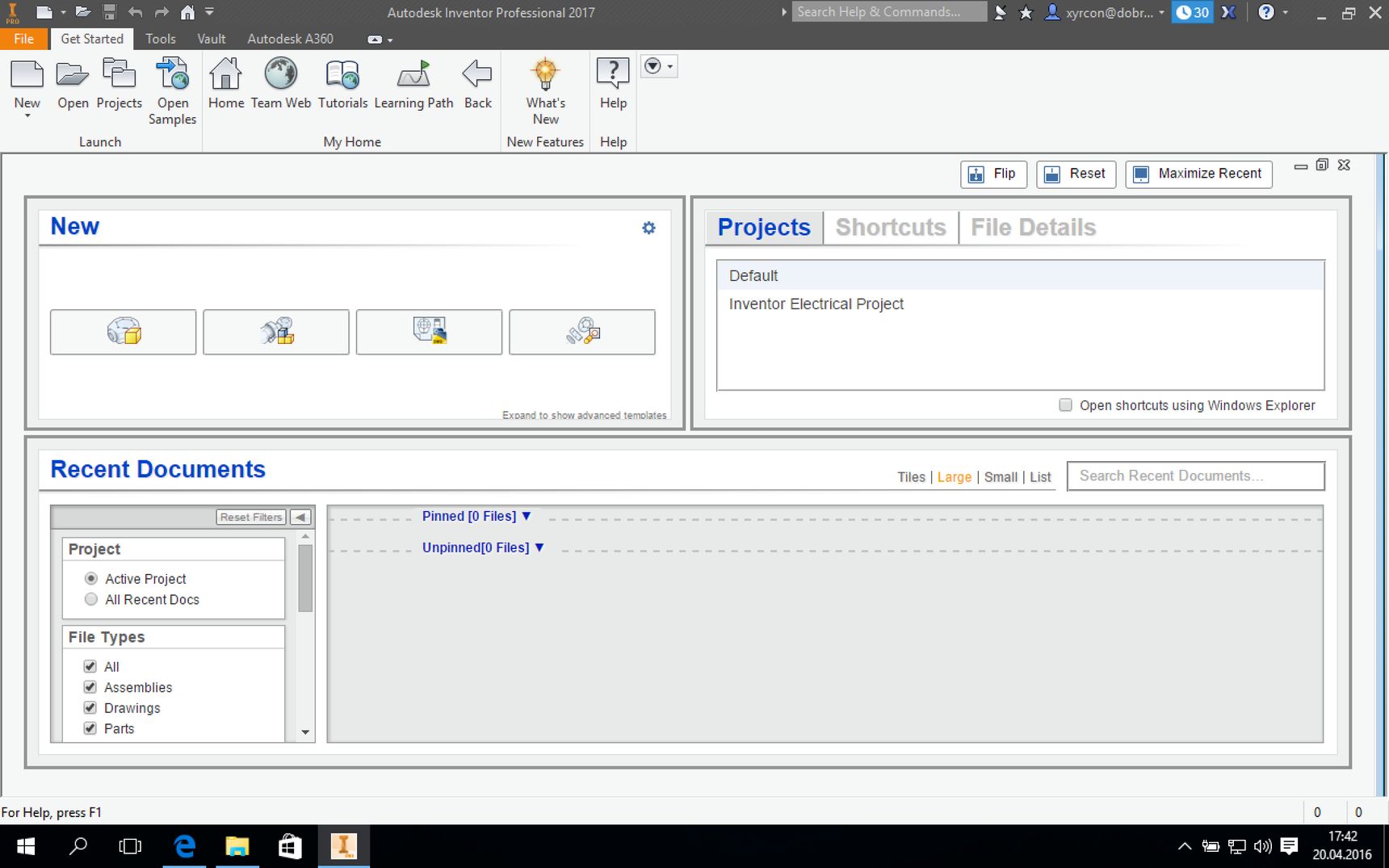The width and height of the screenshot is (1389, 868).
Task: Open the File menu tab
Action: (x=23, y=39)
